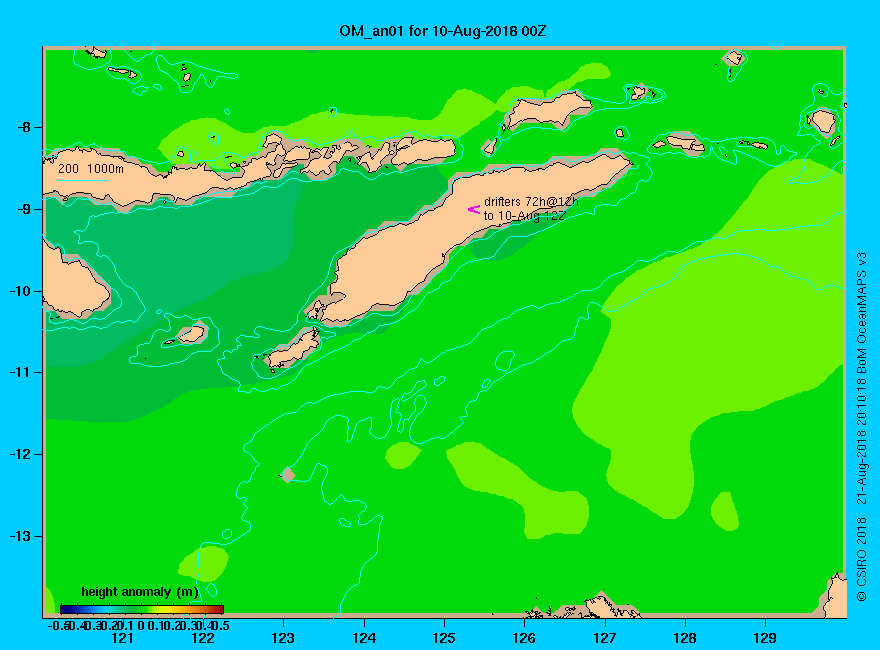The image size is (880, 650).
Task: Click the longitude label 122
Action: pos(203,638)
